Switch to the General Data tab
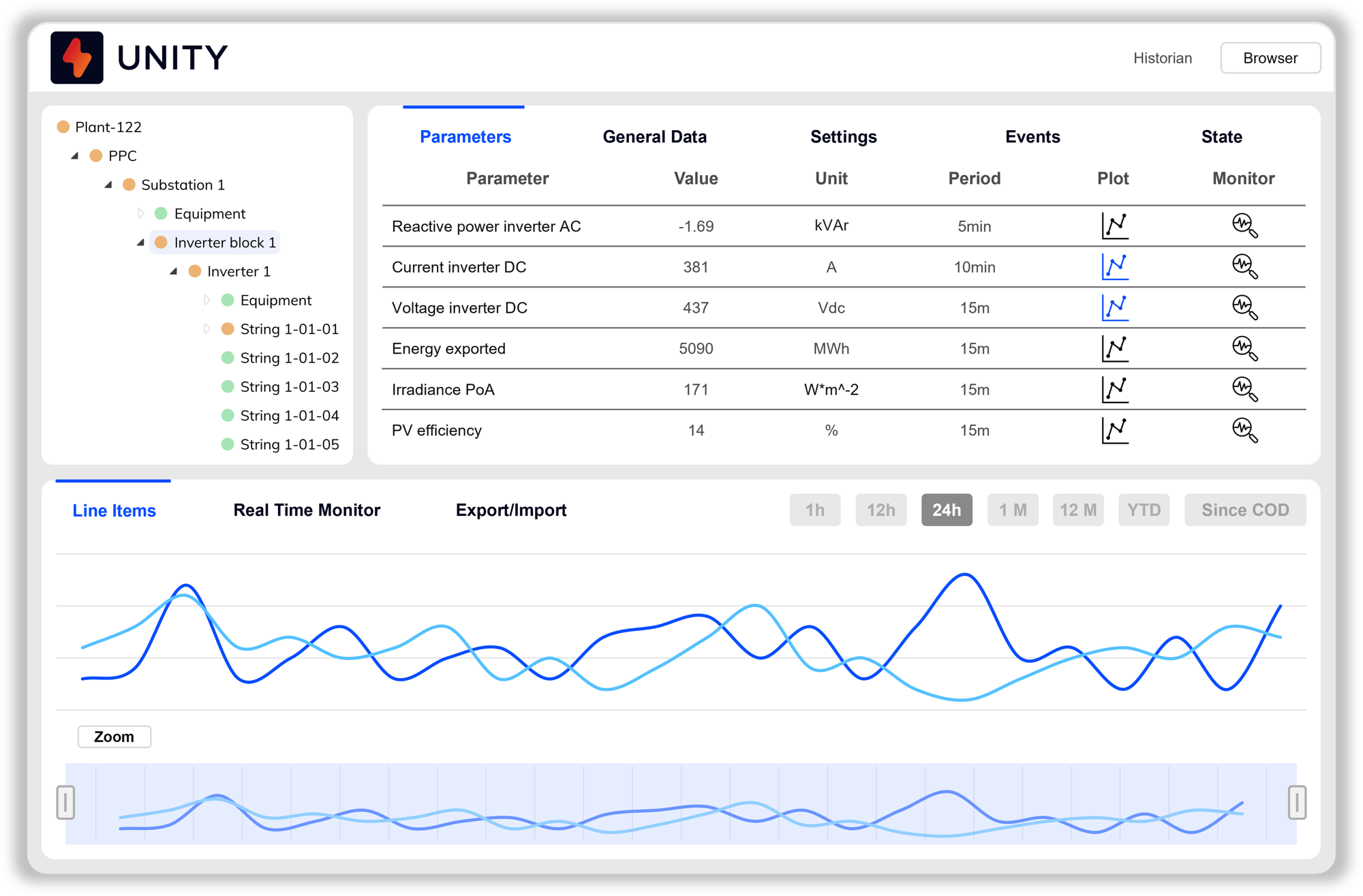Viewport: 1363px width, 896px height. click(x=654, y=137)
